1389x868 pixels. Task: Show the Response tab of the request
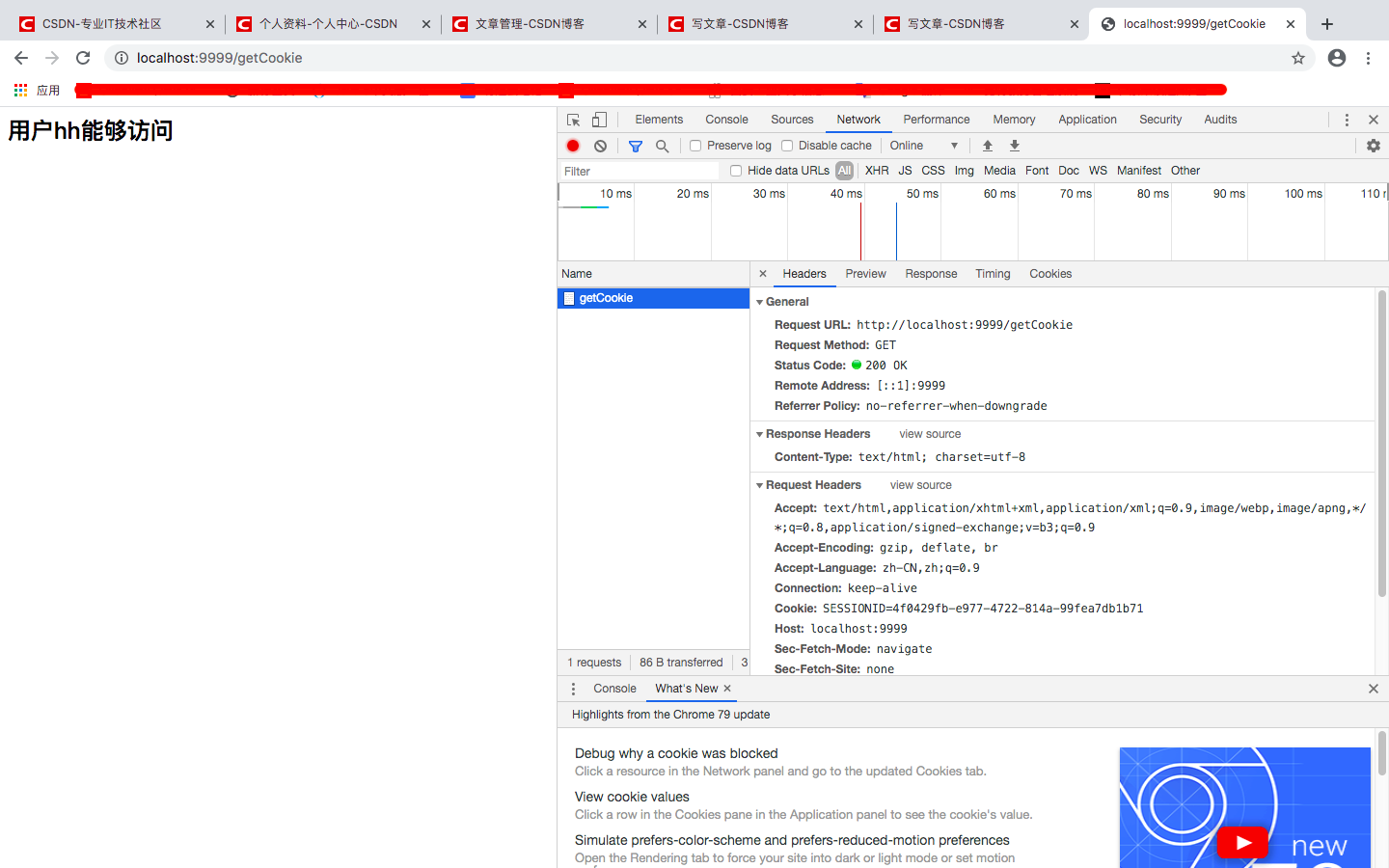(931, 274)
